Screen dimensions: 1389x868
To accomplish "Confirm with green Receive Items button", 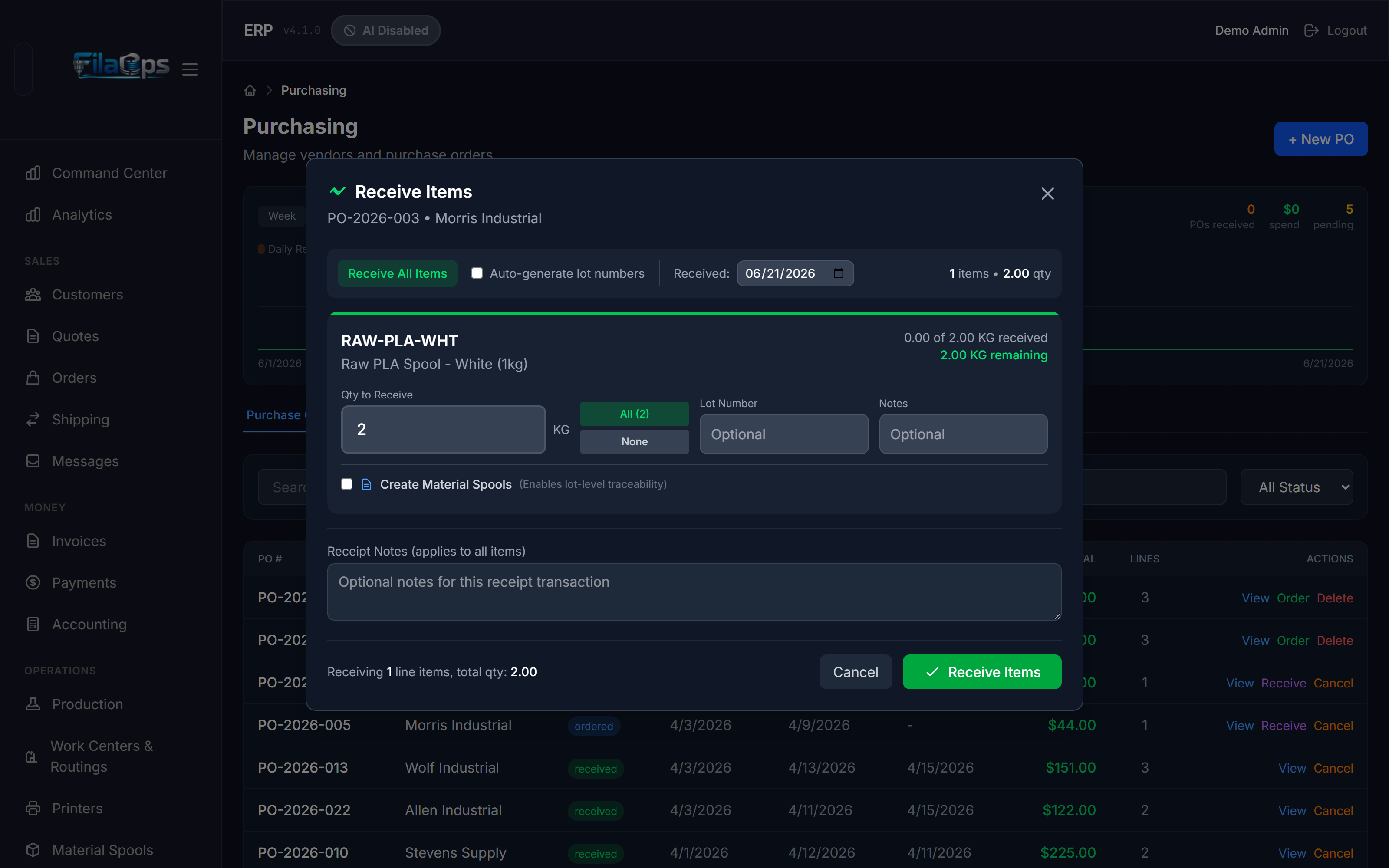I will (x=981, y=672).
